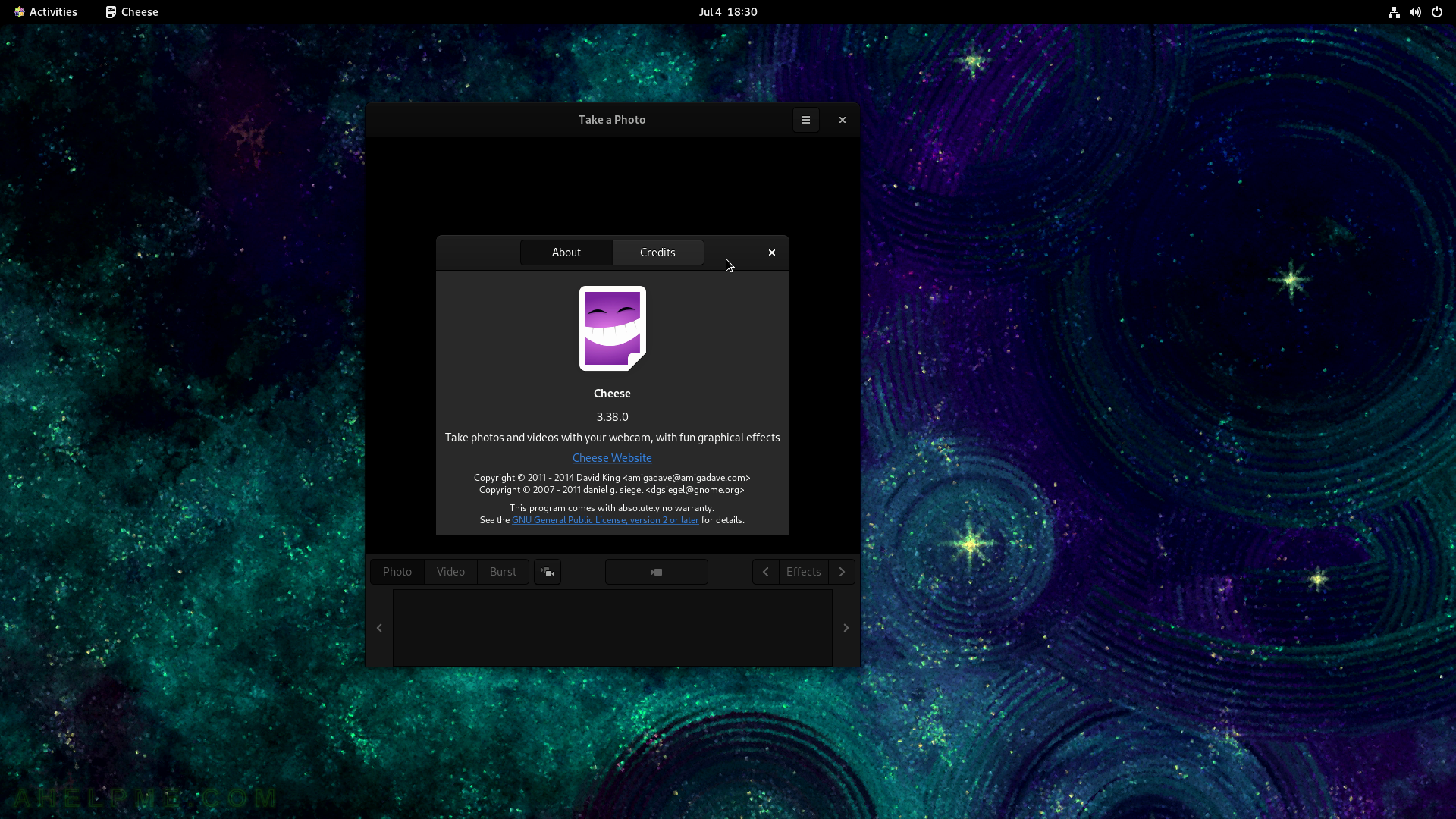Click the switch camera icon button

[x=548, y=572]
